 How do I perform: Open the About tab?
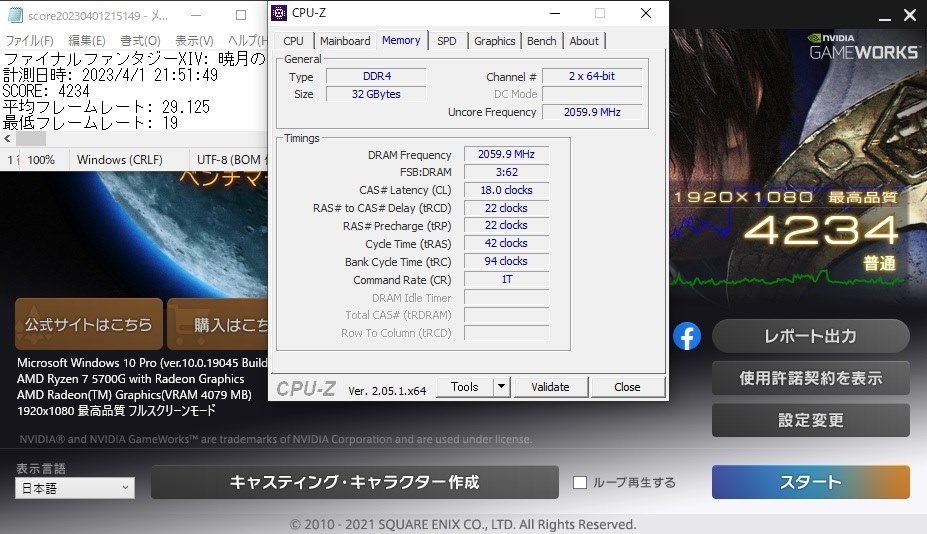584,41
